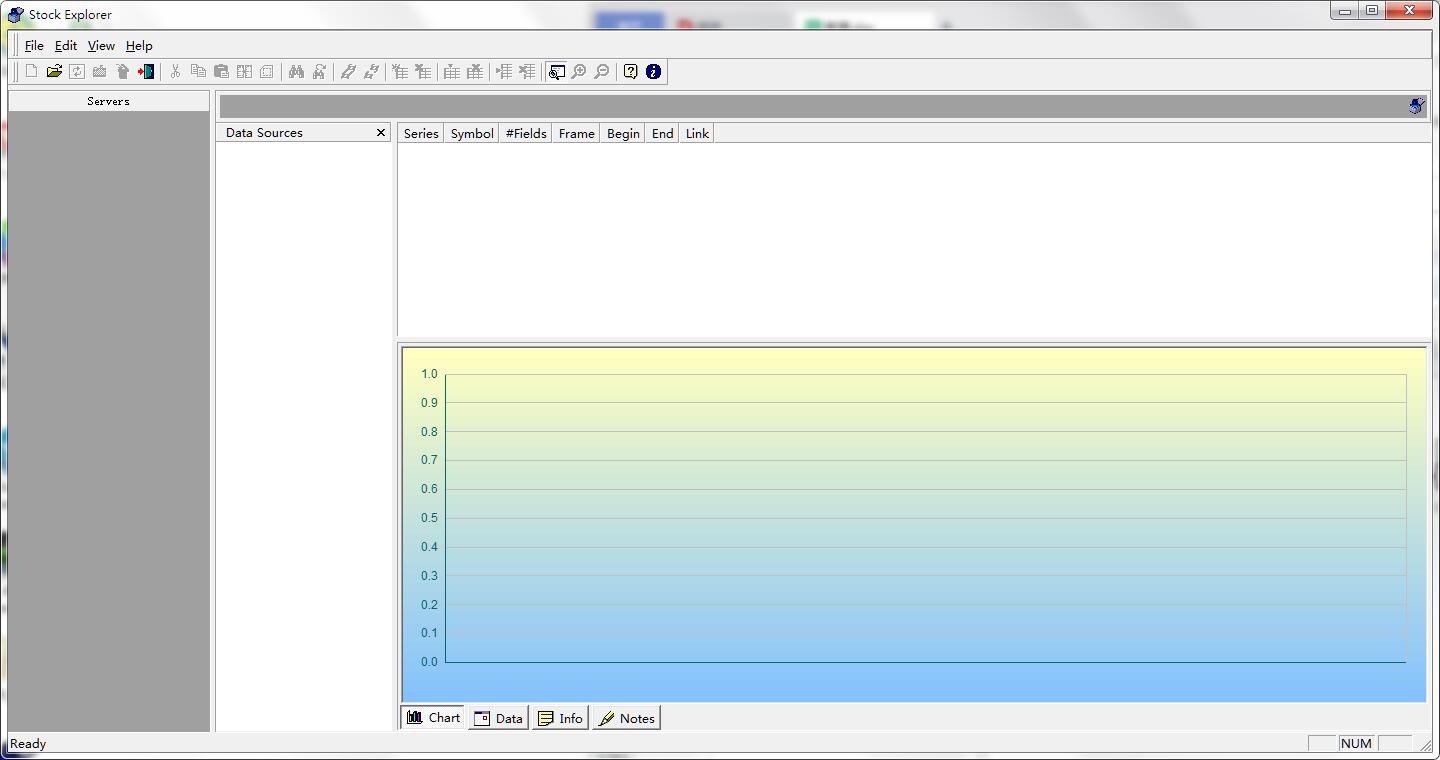
Task: Click the Open folder toolbar icon
Action: coord(54,72)
